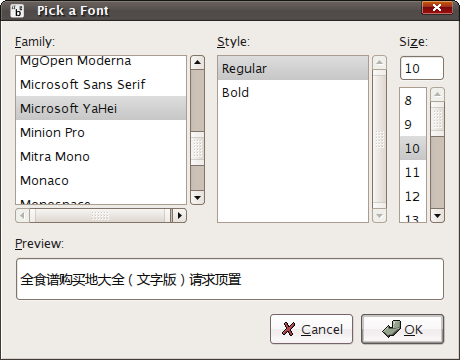Select Microsoft Sans Serif in Family list
460x360 pixels.
(101, 84)
